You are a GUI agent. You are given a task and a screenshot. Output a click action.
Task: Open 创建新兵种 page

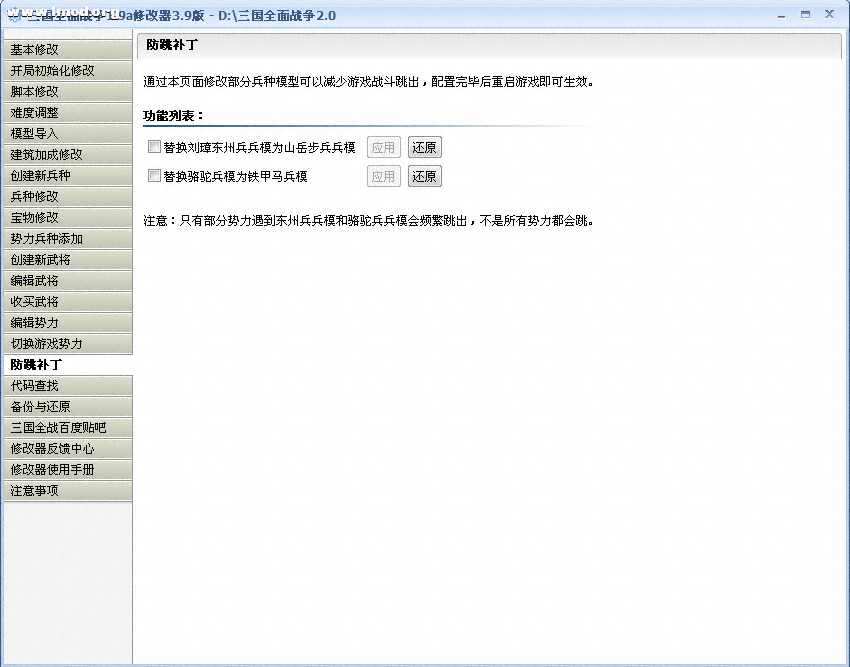pyautogui.click(x=67, y=175)
